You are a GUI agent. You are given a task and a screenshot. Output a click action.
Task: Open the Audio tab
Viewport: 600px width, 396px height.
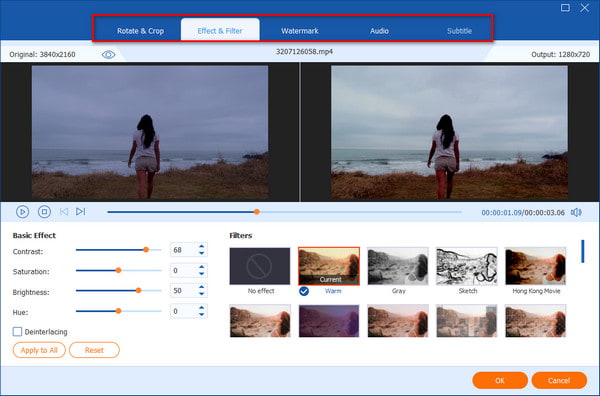coord(379,31)
